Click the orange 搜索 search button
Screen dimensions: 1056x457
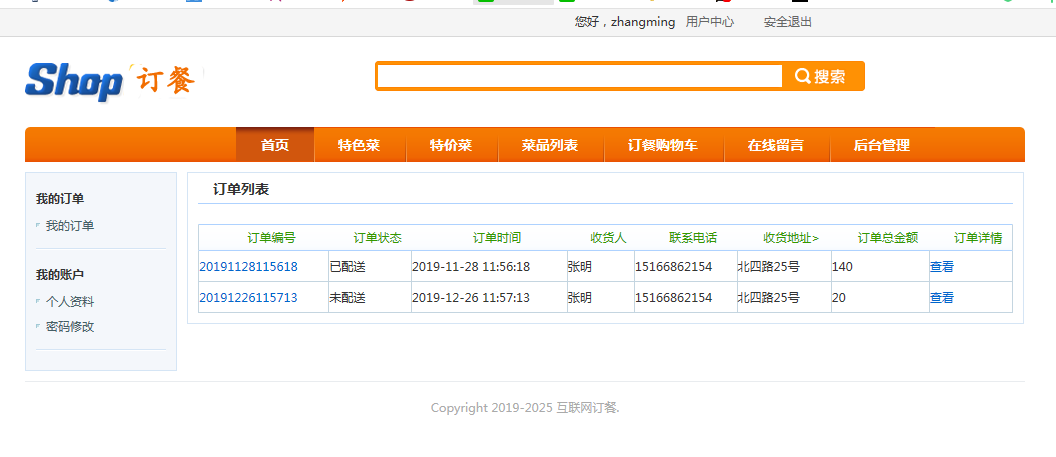point(822,77)
